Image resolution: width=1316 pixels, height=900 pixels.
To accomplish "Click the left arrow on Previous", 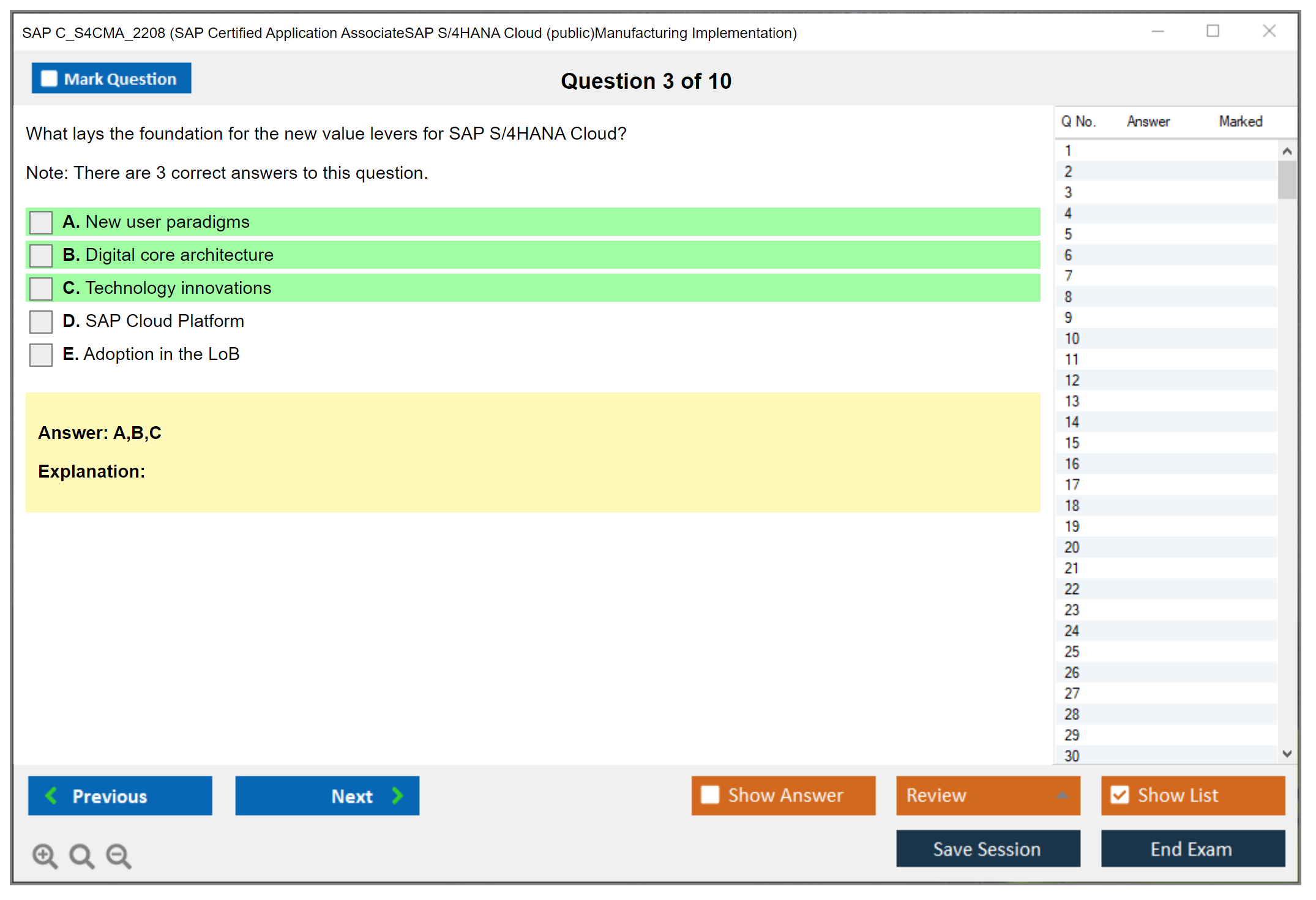I will coord(51,795).
